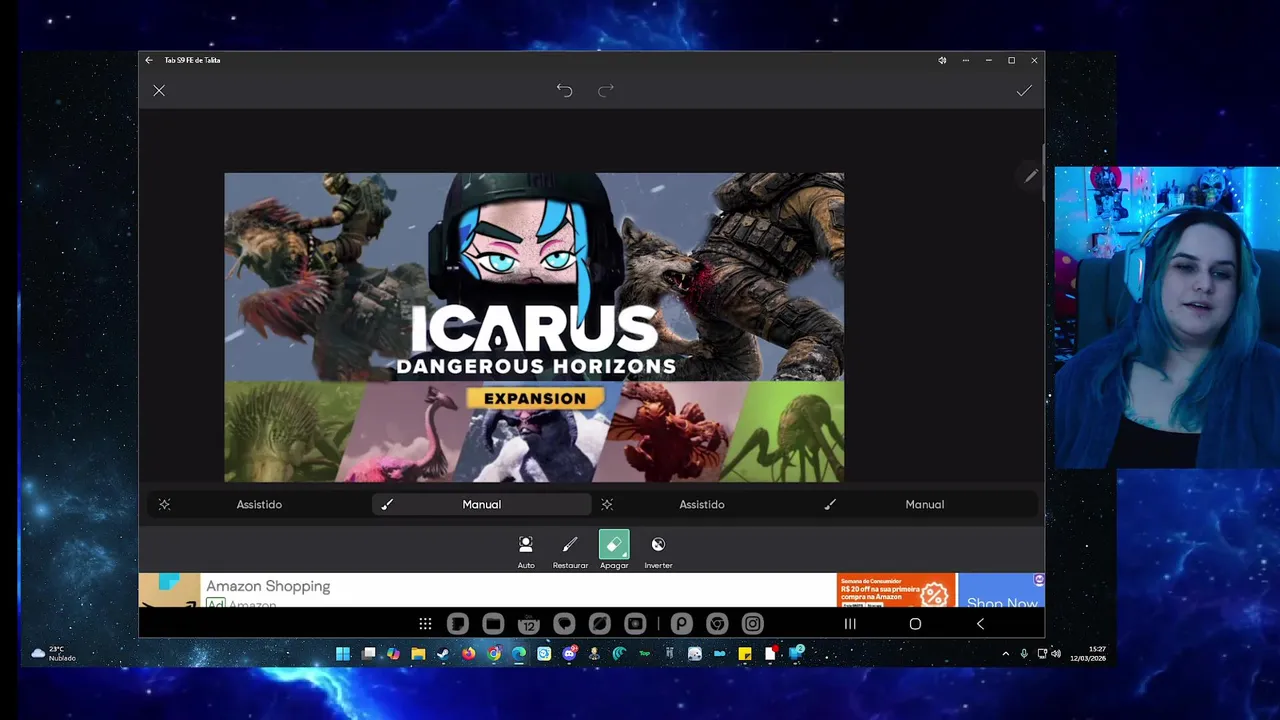
Task: Expand the system tray hidden icons chevron
Action: (x=1005, y=654)
